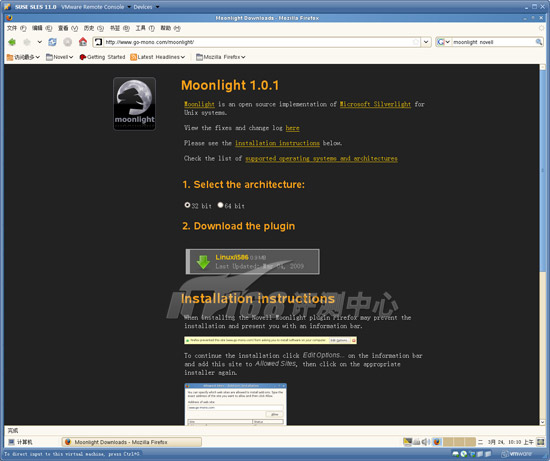The image size is (550, 461).
Task: Click the information bar example image
Action: coord(270,340)
